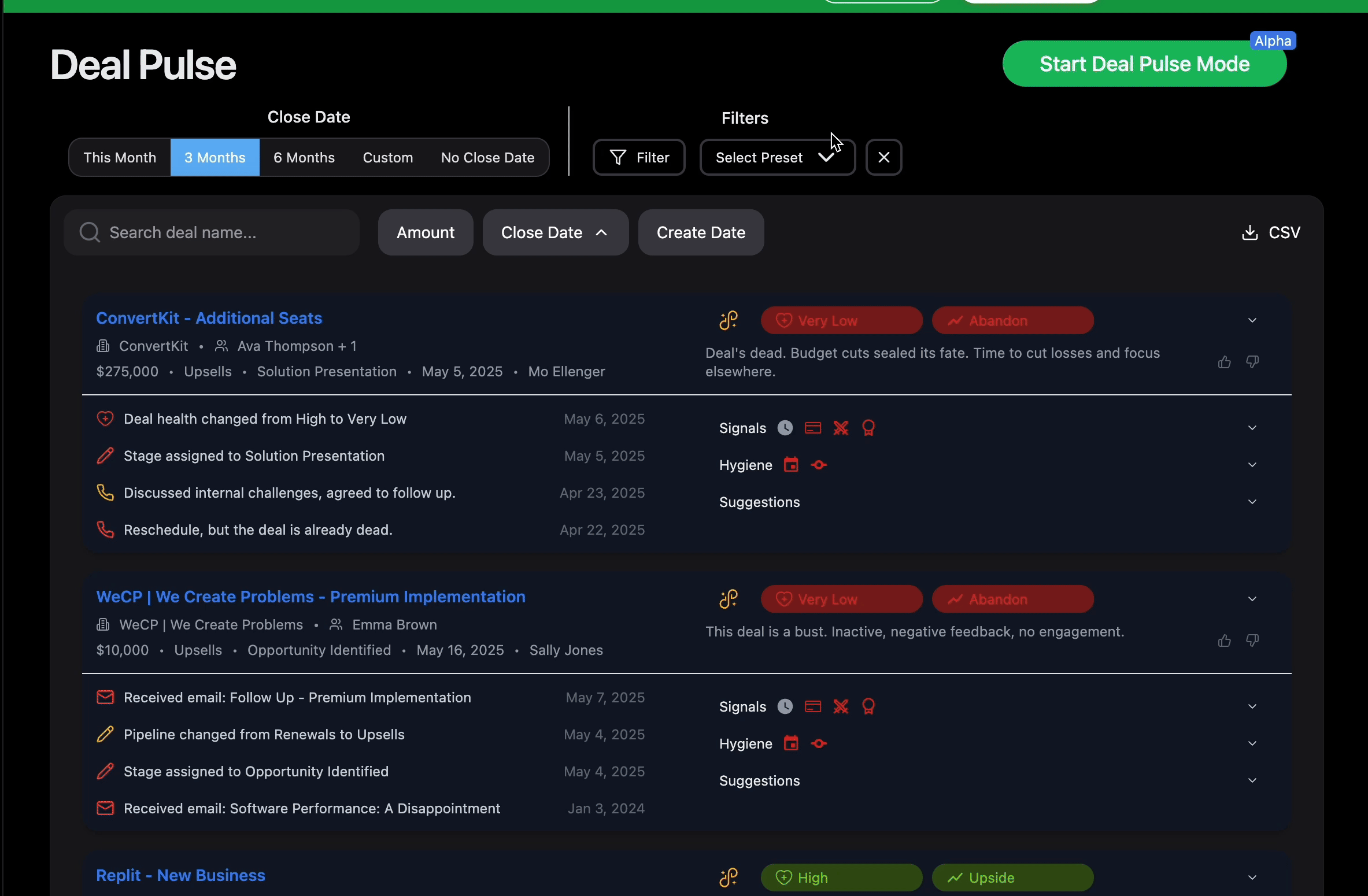Click the envelope icon beside Software Performance email
1368x896 pixels.
105,808
